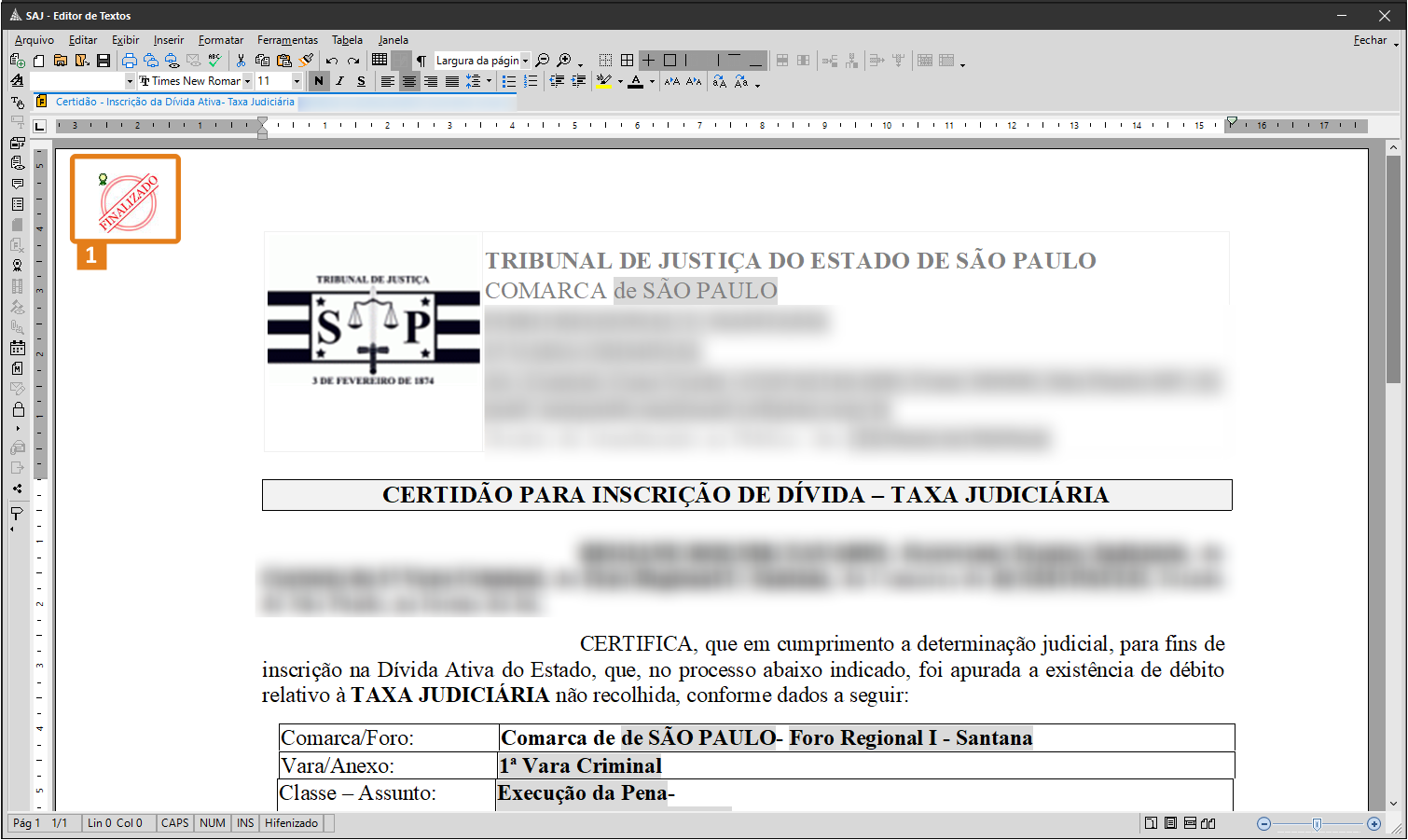Select the 'Certidão - Inscrição da Dívida Ativa' document tab
The width and height of the screenshot is (1408, 840).
[x=174, y=102]
